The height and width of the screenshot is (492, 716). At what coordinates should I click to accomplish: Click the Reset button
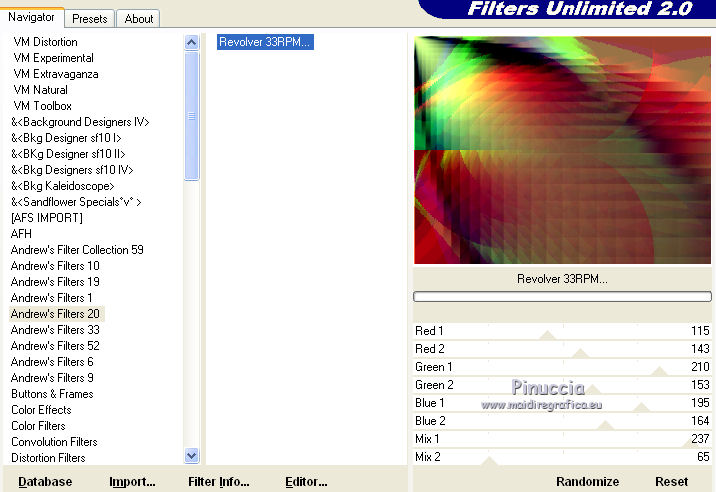pos(671,481)
